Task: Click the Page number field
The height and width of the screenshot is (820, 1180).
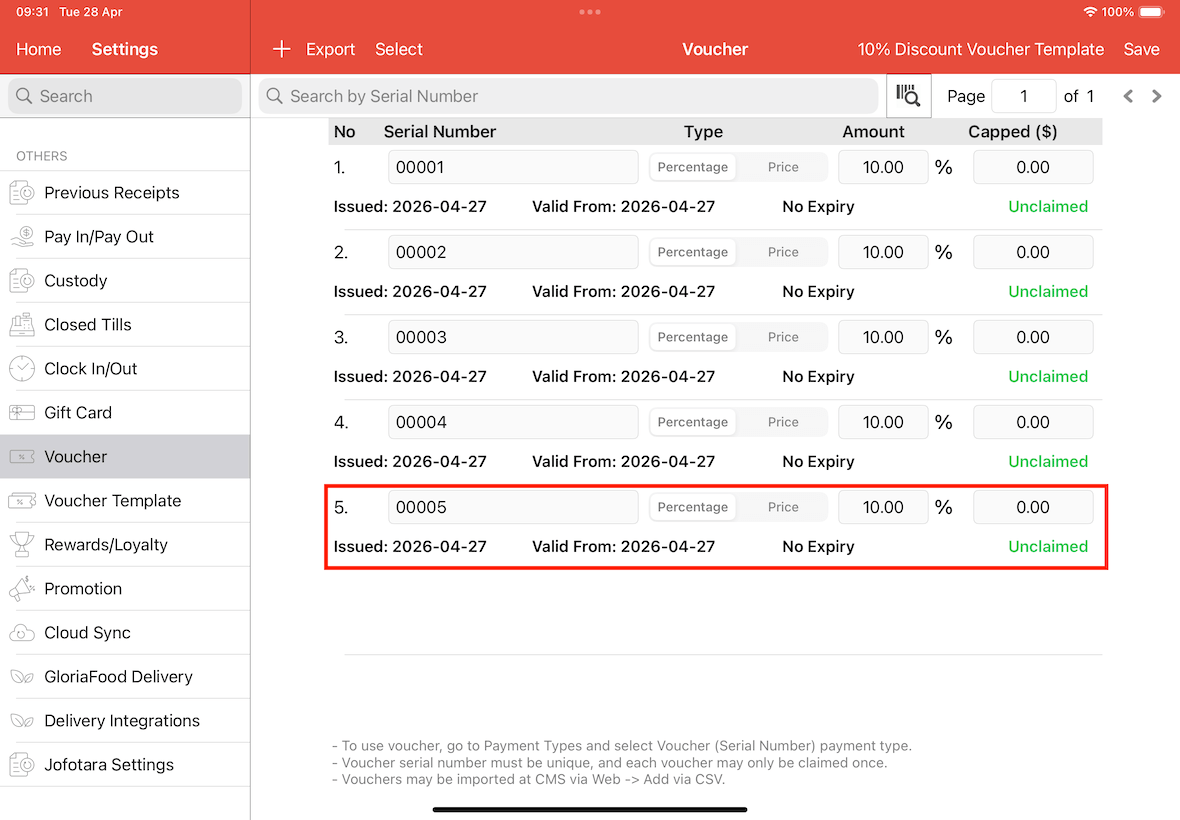Action: click(1023, 96)
